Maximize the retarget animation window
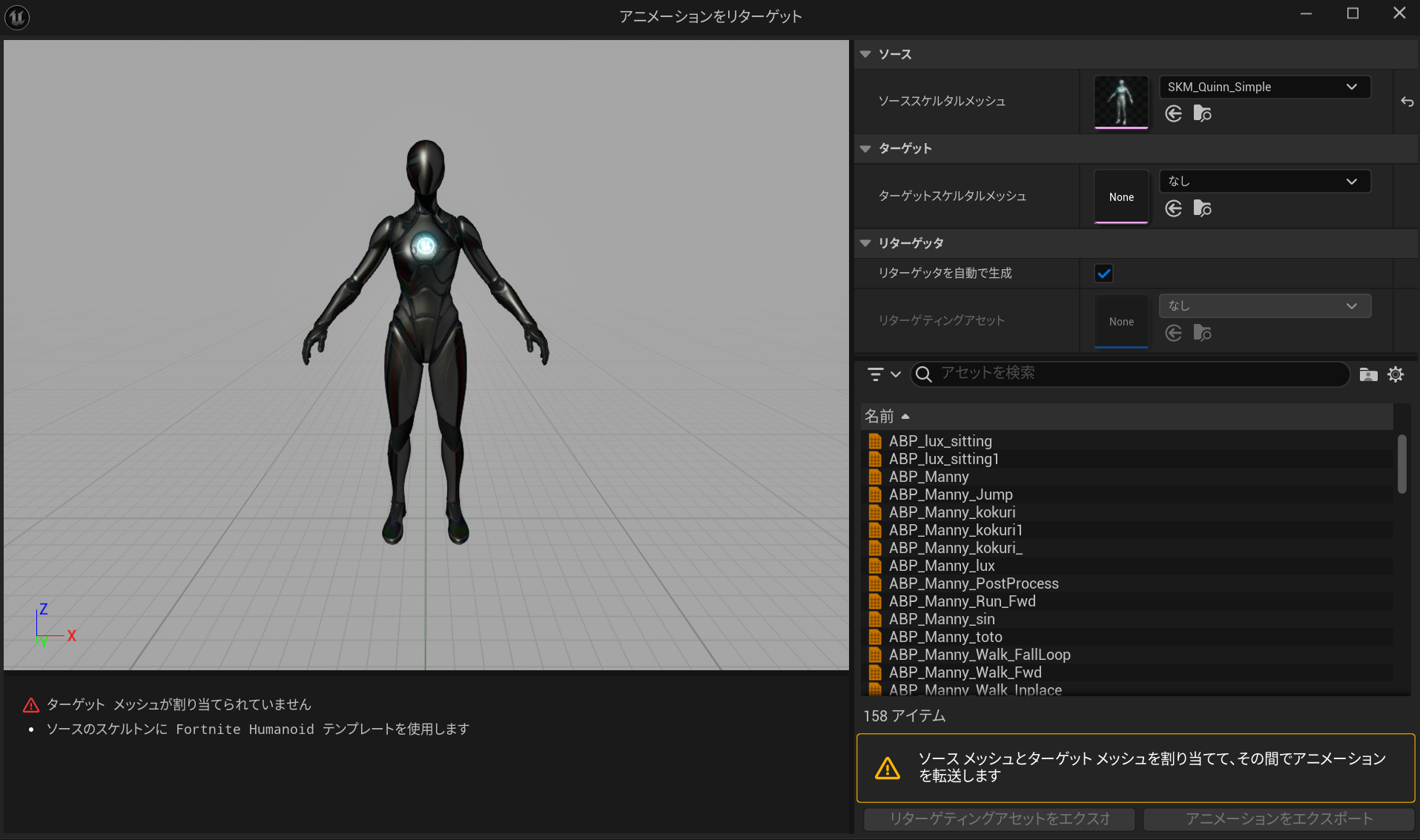Image resolution: width=1420 pixels, height=840 pixels. [1353, 14]
